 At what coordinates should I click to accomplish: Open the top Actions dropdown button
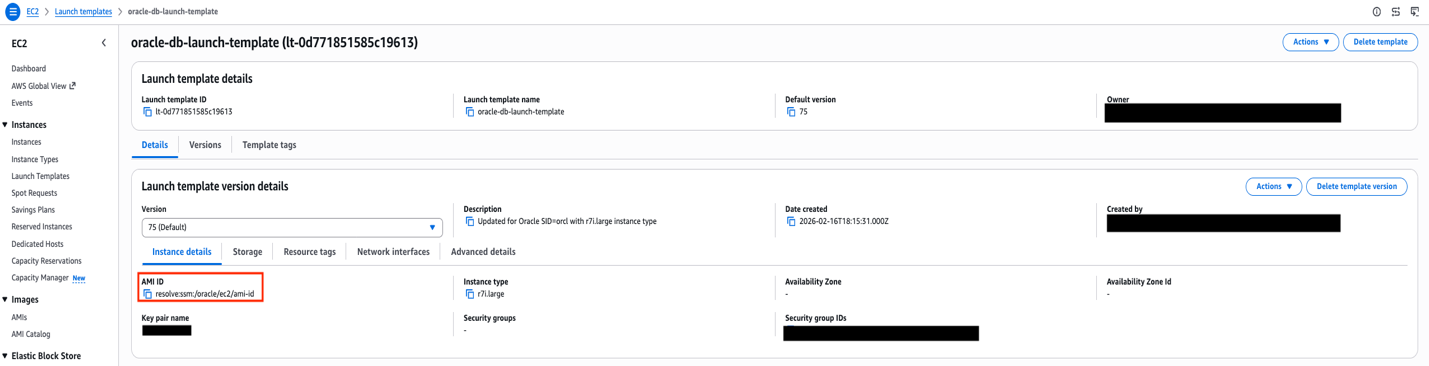(x=1310, y=42)
